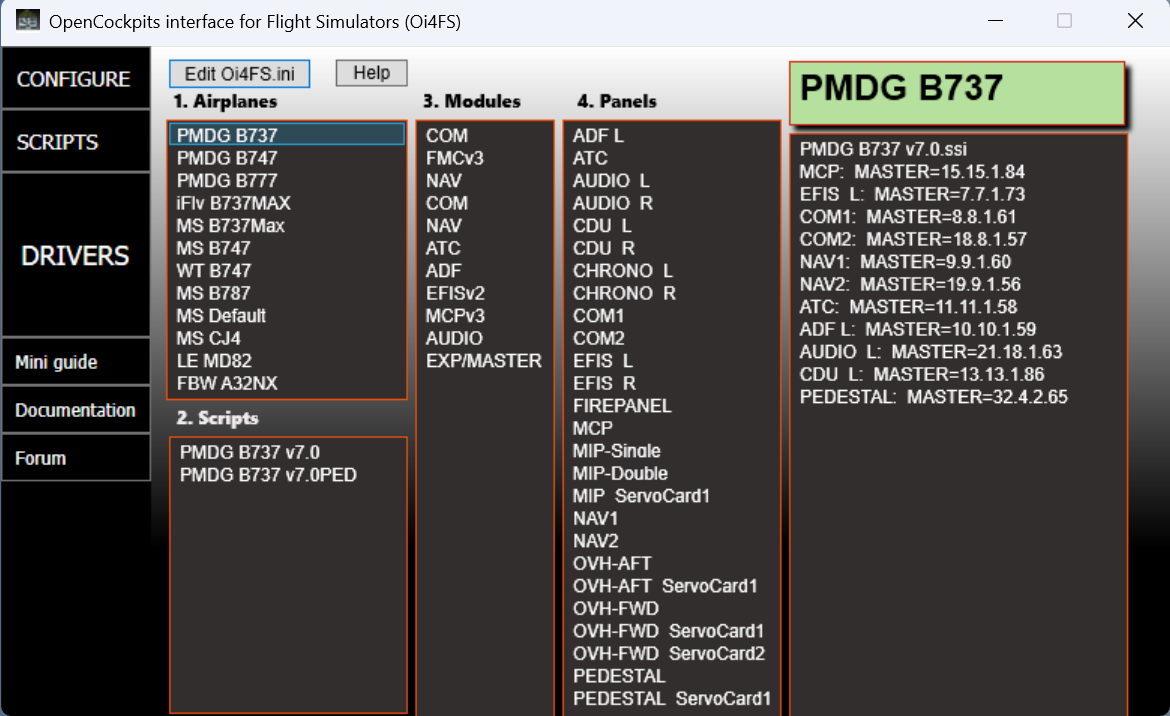Select ADF L panel
The width and height of the screenshot is (1170, 716).
click(x=598, y=135)
